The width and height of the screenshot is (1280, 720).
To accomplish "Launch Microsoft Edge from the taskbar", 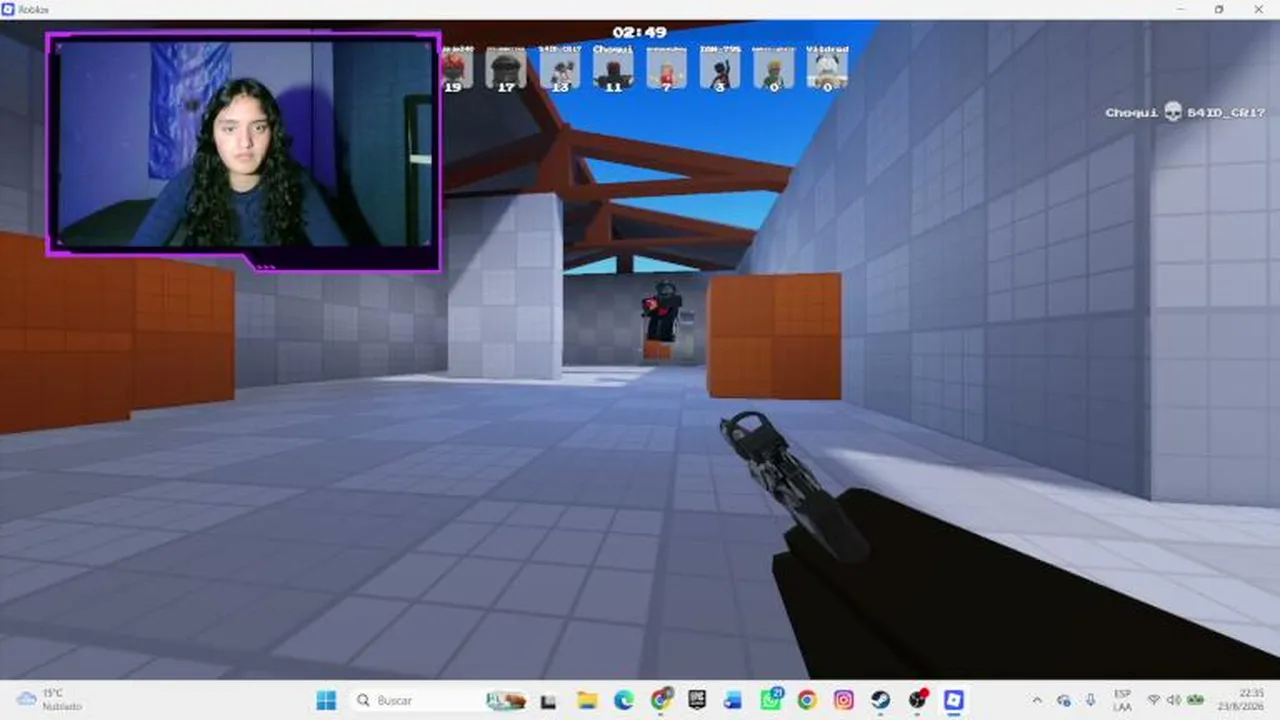I will [624, 700].
